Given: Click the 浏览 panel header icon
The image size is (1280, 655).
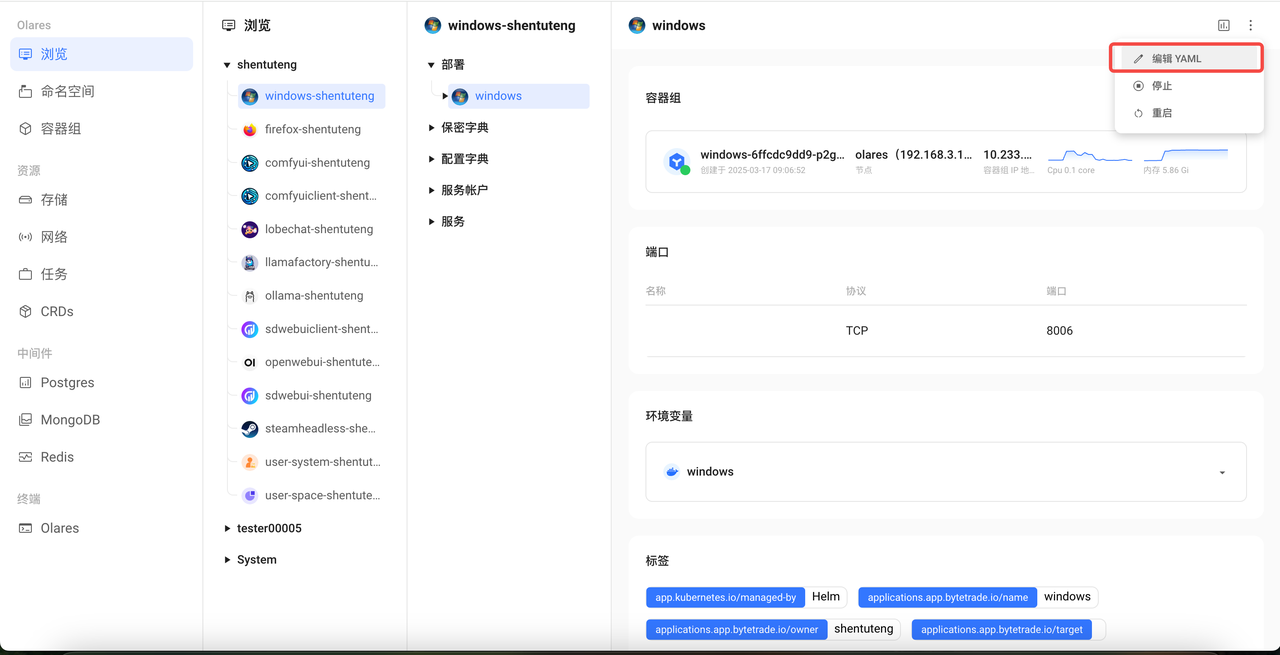Looking at the screenshot, I should 229,26.
